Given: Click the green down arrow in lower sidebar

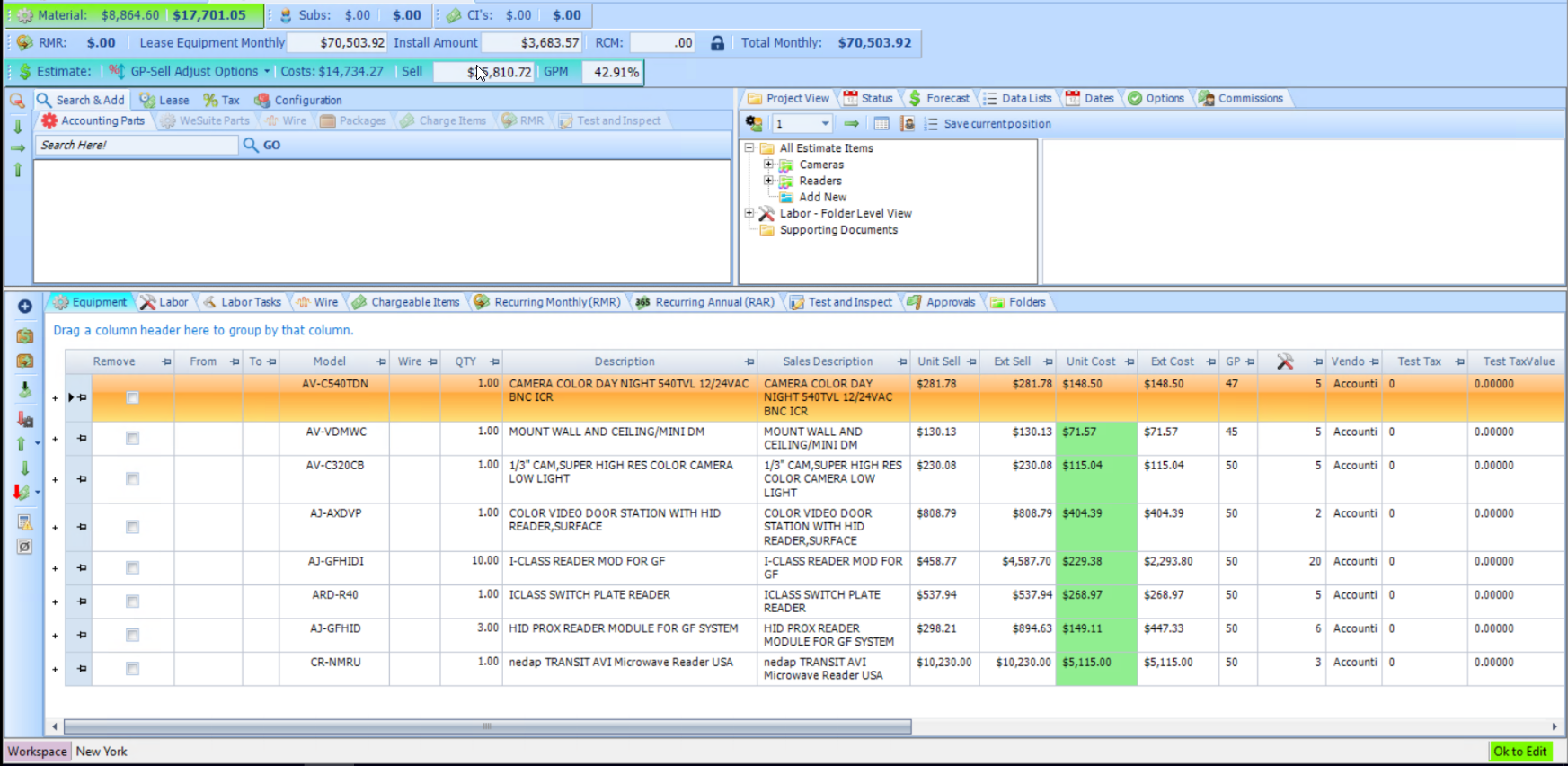Looking at the screenshot, I should pos(25,468).
